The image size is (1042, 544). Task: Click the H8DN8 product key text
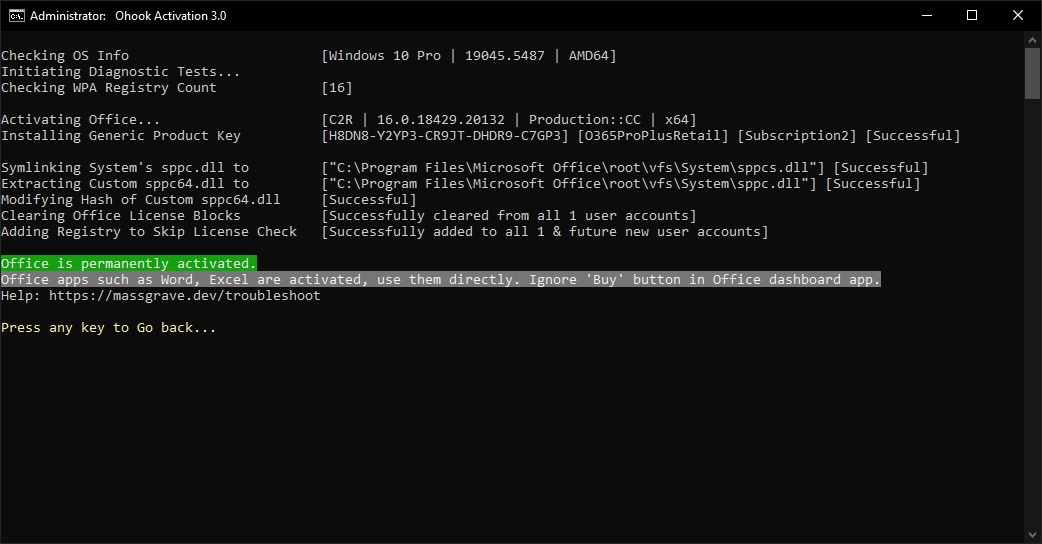point(445,136)
